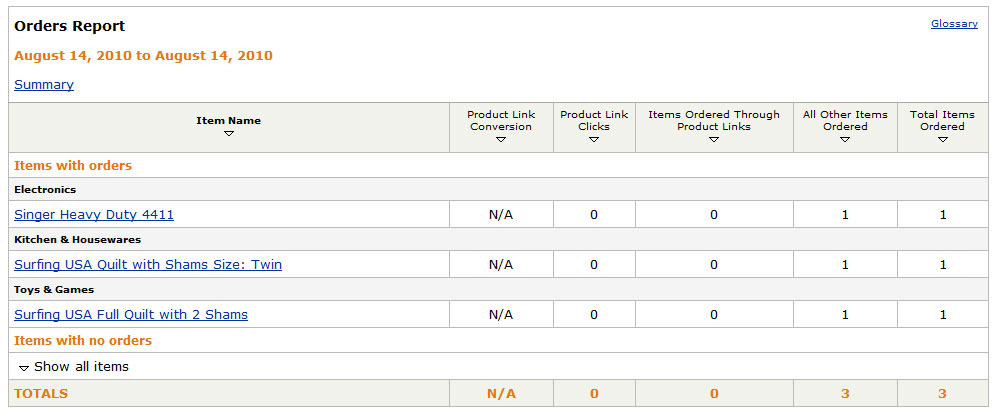Click the Orders Report title
Viewport: 1003px width, 416px height.
[70, 26]
